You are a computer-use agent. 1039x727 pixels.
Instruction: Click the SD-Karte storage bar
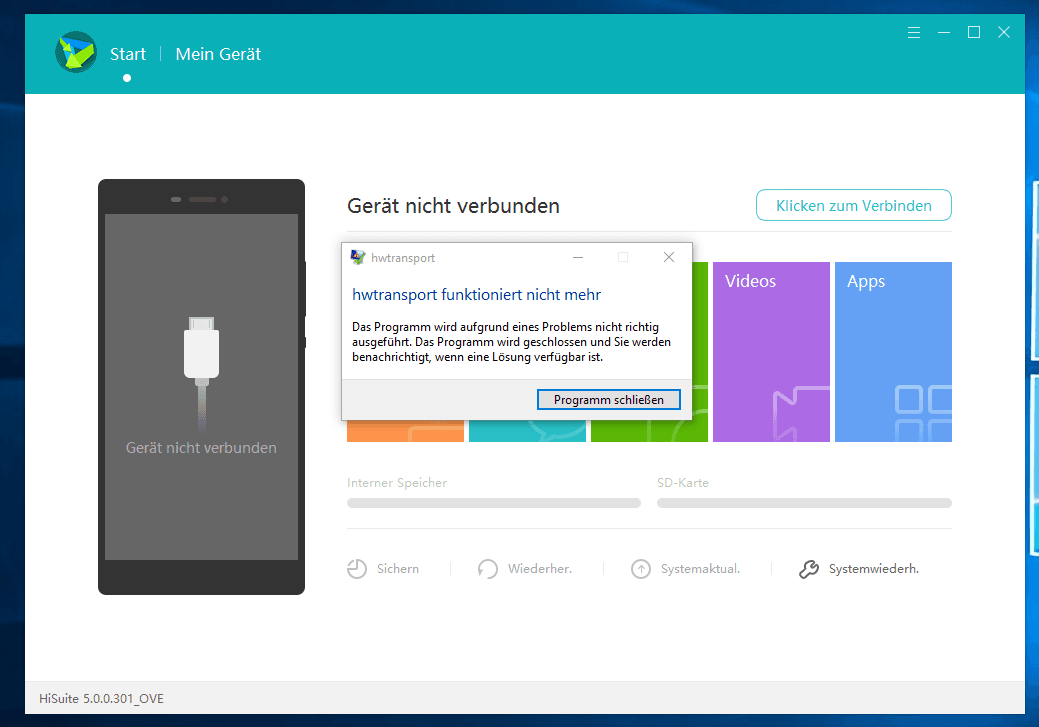click(804, 503)
